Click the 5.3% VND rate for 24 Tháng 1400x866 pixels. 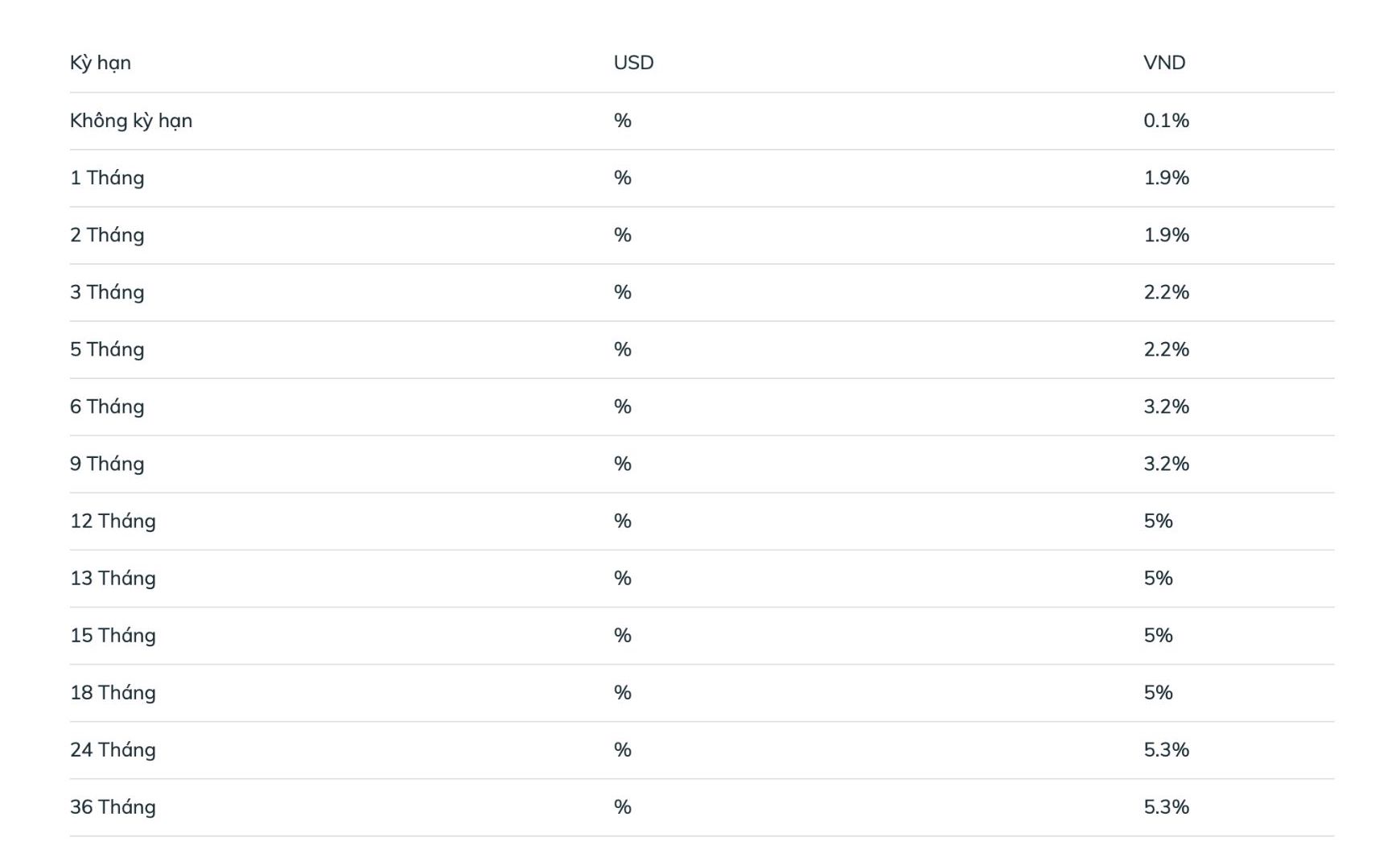click(x=1166, y=749)
